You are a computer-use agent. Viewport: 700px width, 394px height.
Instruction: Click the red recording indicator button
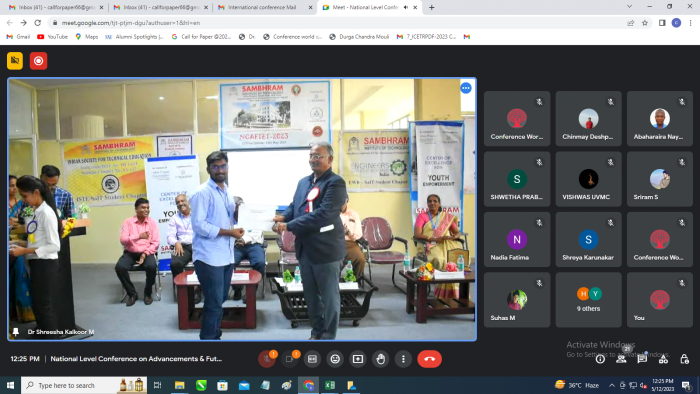[38, 61]
